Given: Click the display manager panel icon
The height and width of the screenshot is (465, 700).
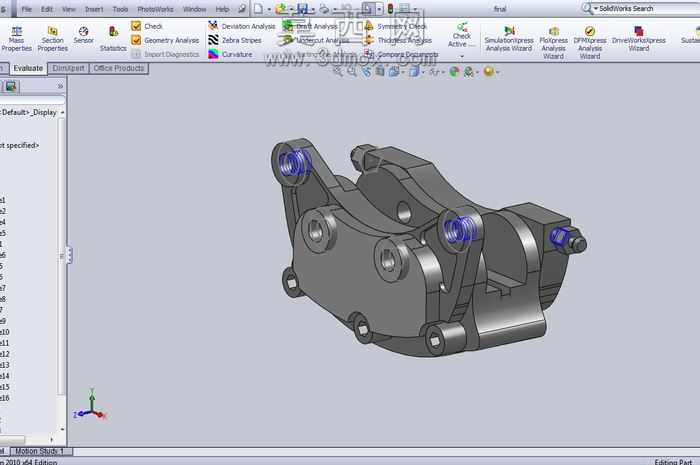Looking at the screenshot, I should click(11, 86).
